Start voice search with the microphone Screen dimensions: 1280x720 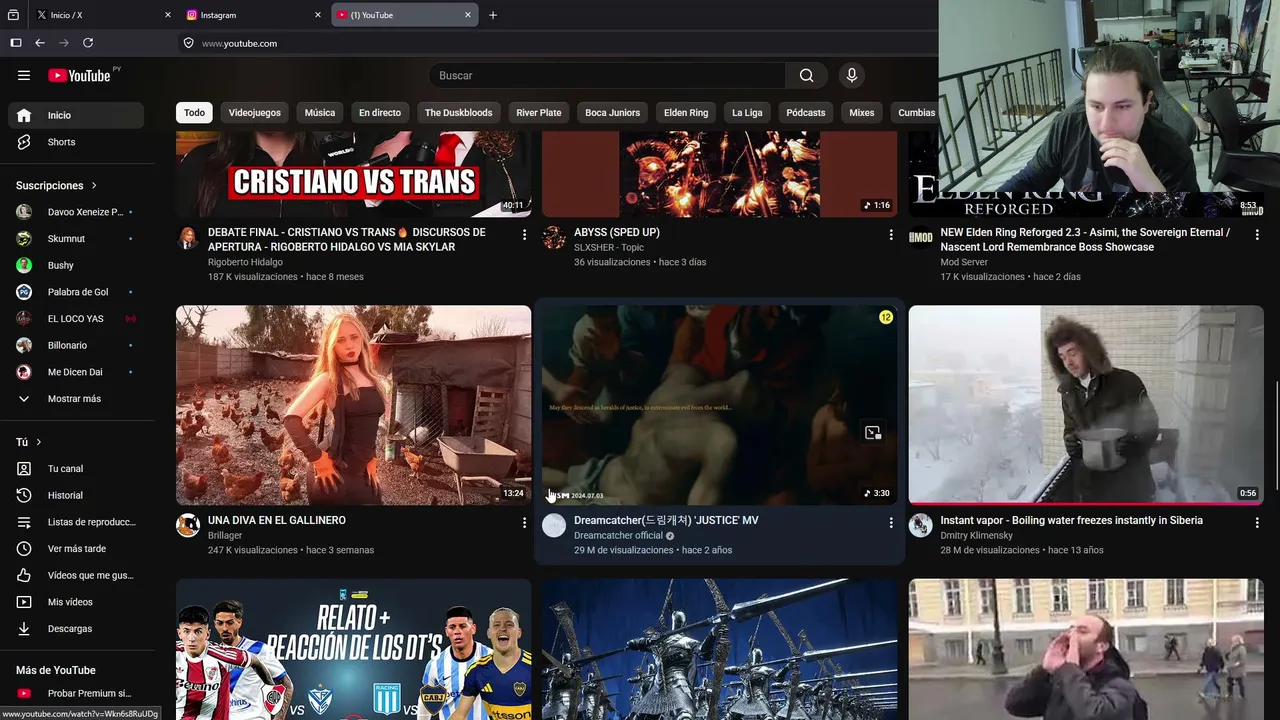pyautogui.click(x=852, y=75)
